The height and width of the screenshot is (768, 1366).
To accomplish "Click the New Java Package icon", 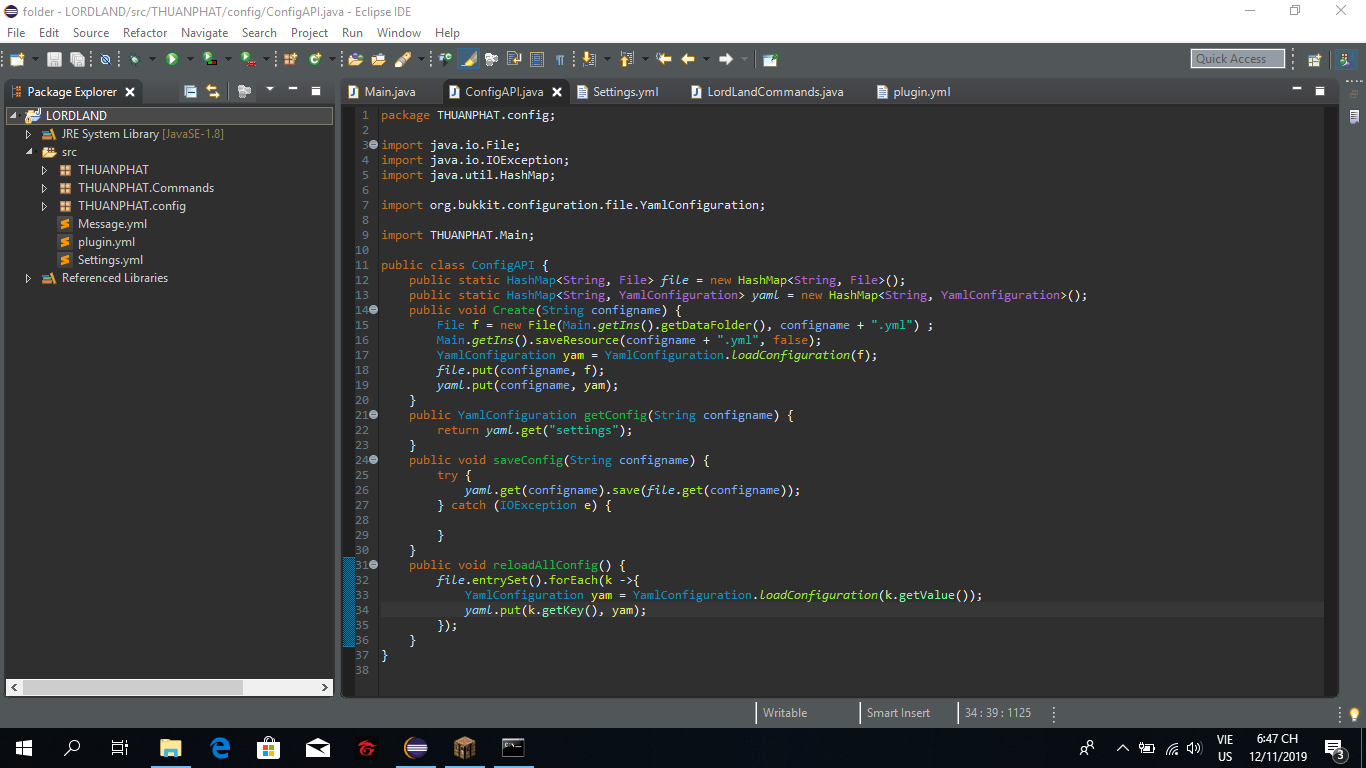I will click(x=290, y=59).
